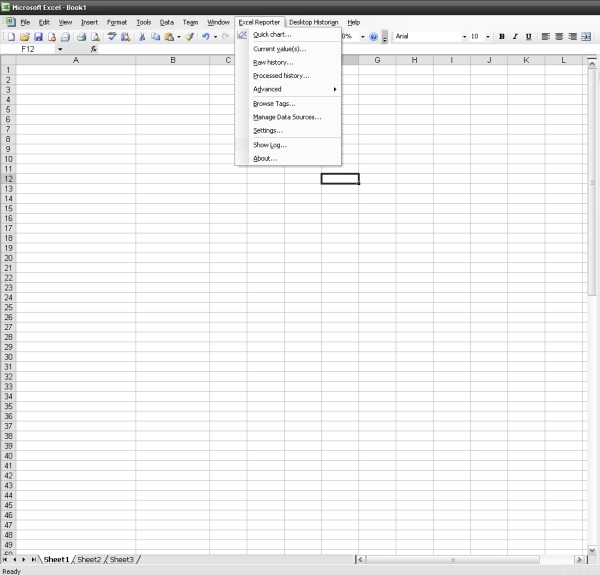Center text in the cell
The image size is (600, 575).
pos(559,37)
